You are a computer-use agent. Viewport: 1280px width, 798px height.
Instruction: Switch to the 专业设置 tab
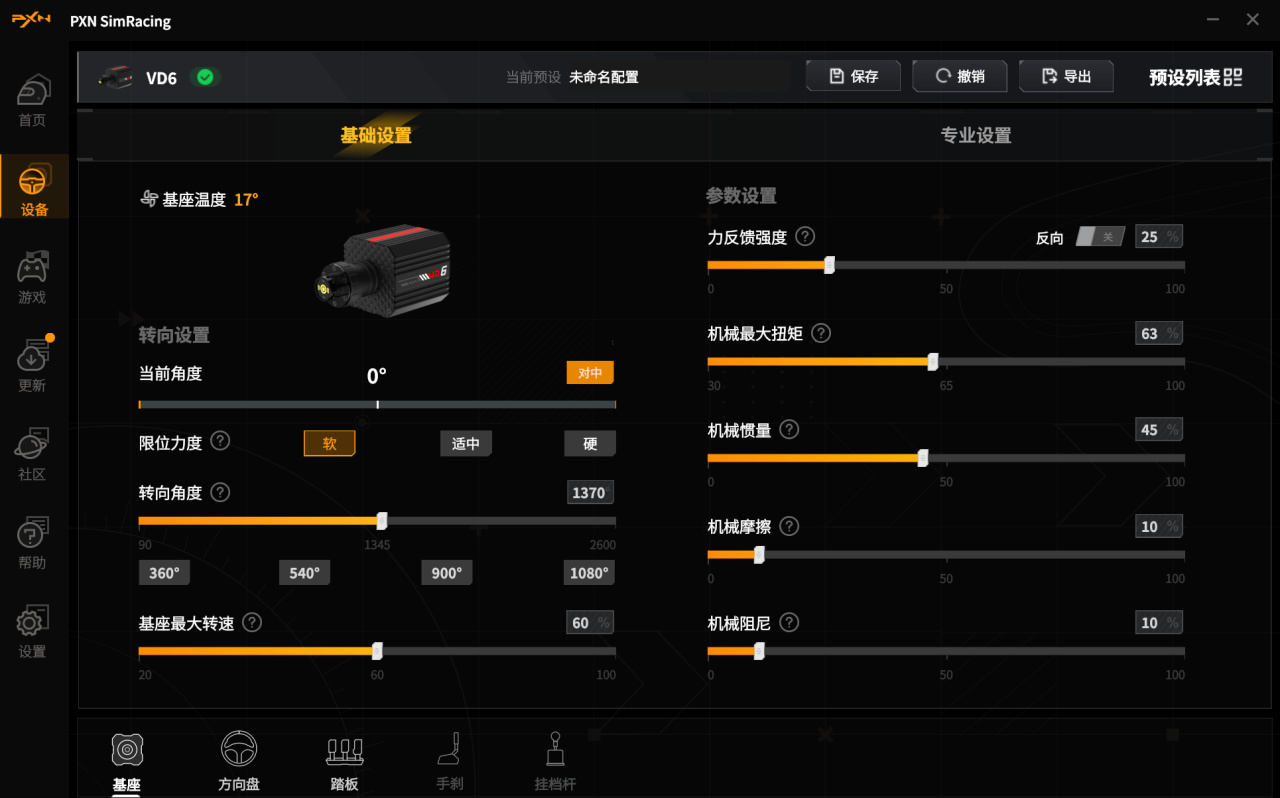[976, 135]
